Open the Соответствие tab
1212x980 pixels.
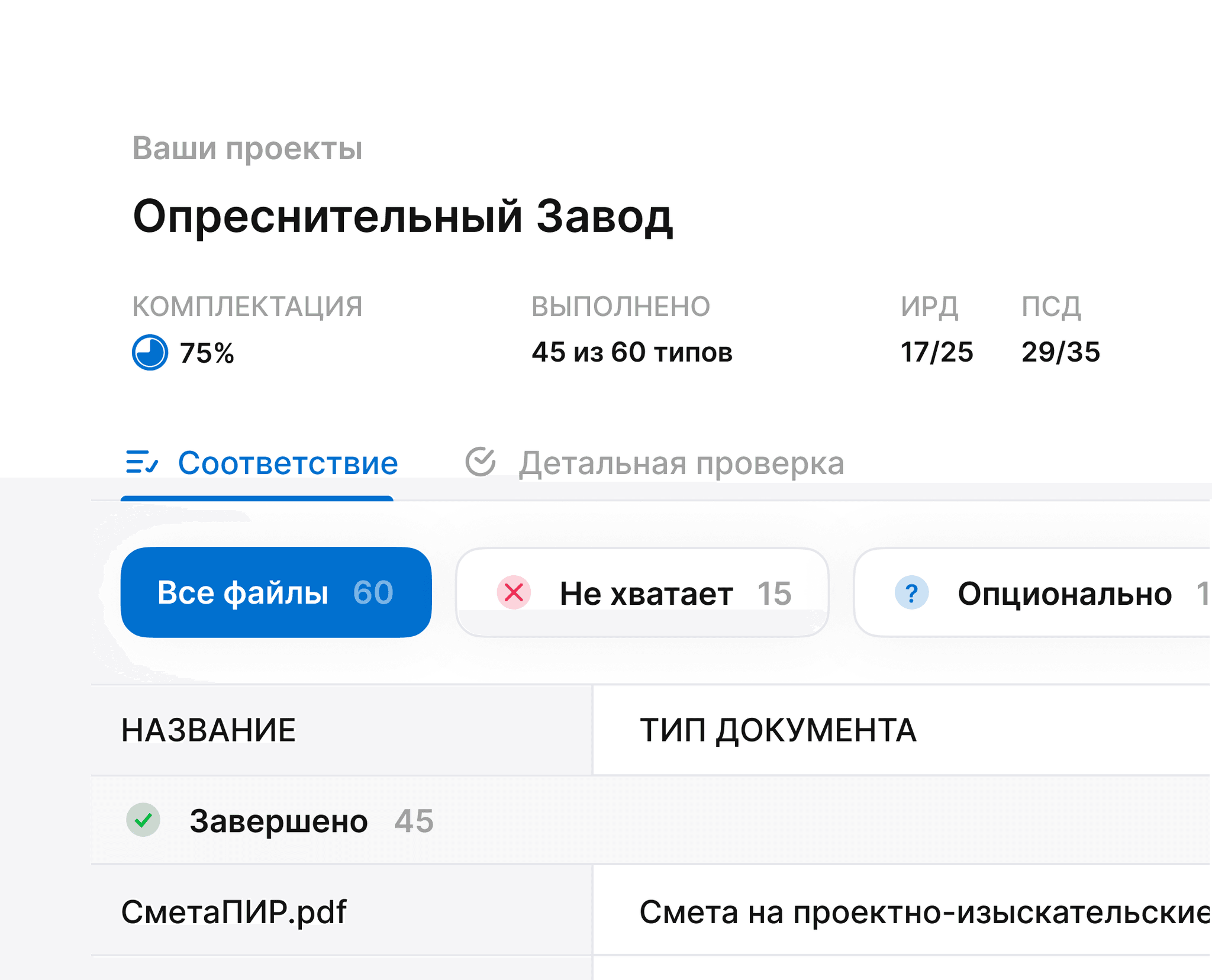click(x=288, y=463)
